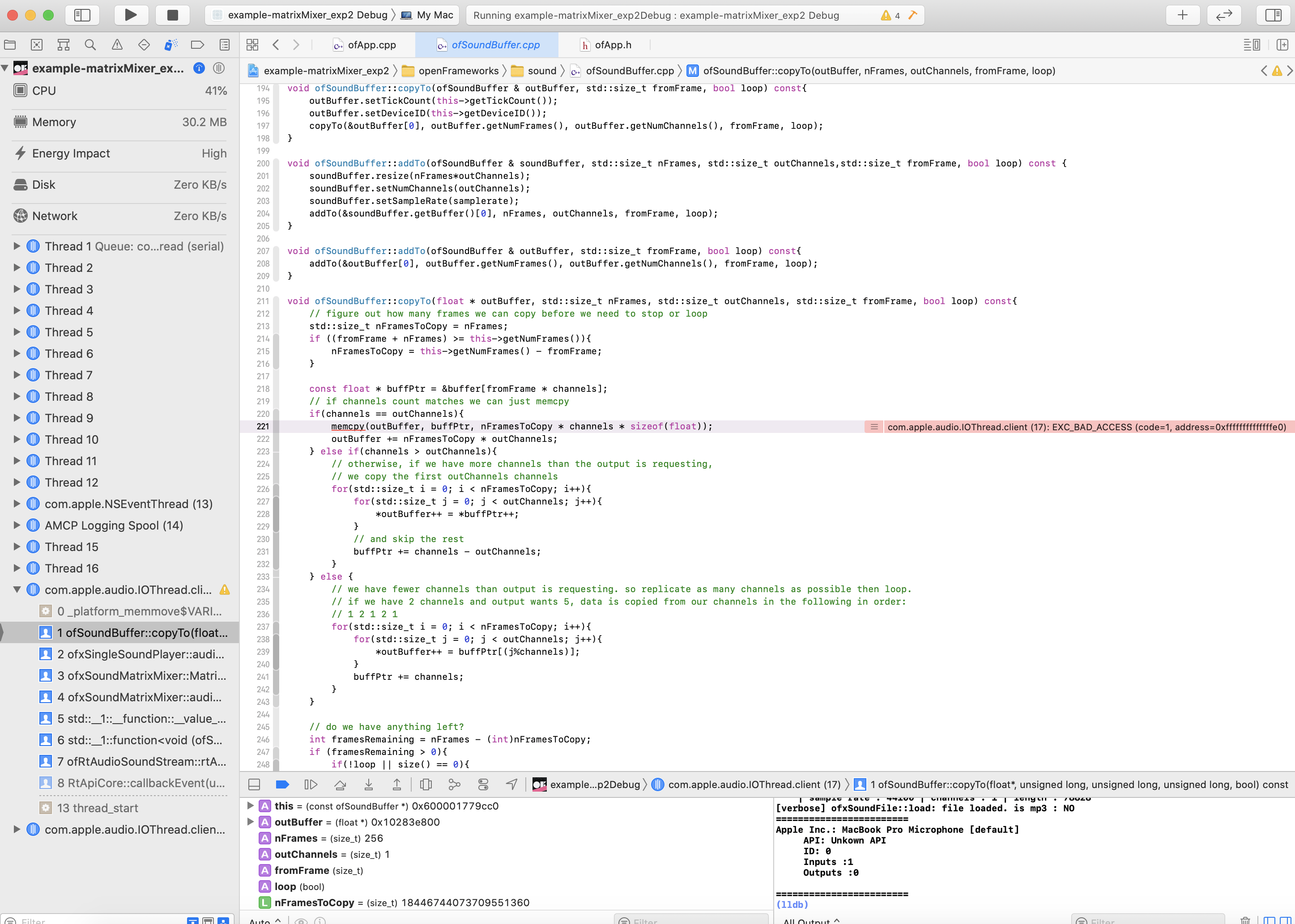Open the Find navigator magnifier icon
The image size is (1295, 924).
(90, 45)
